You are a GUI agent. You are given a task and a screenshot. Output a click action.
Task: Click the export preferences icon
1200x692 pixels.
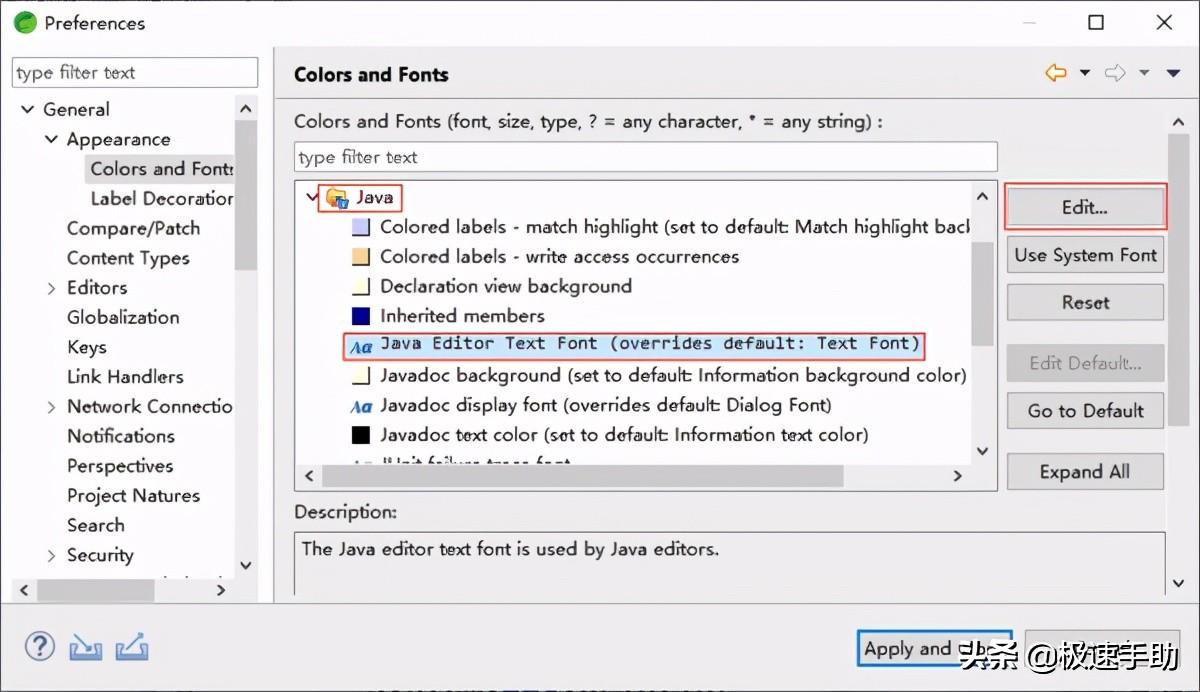click(x=132, y=648)
